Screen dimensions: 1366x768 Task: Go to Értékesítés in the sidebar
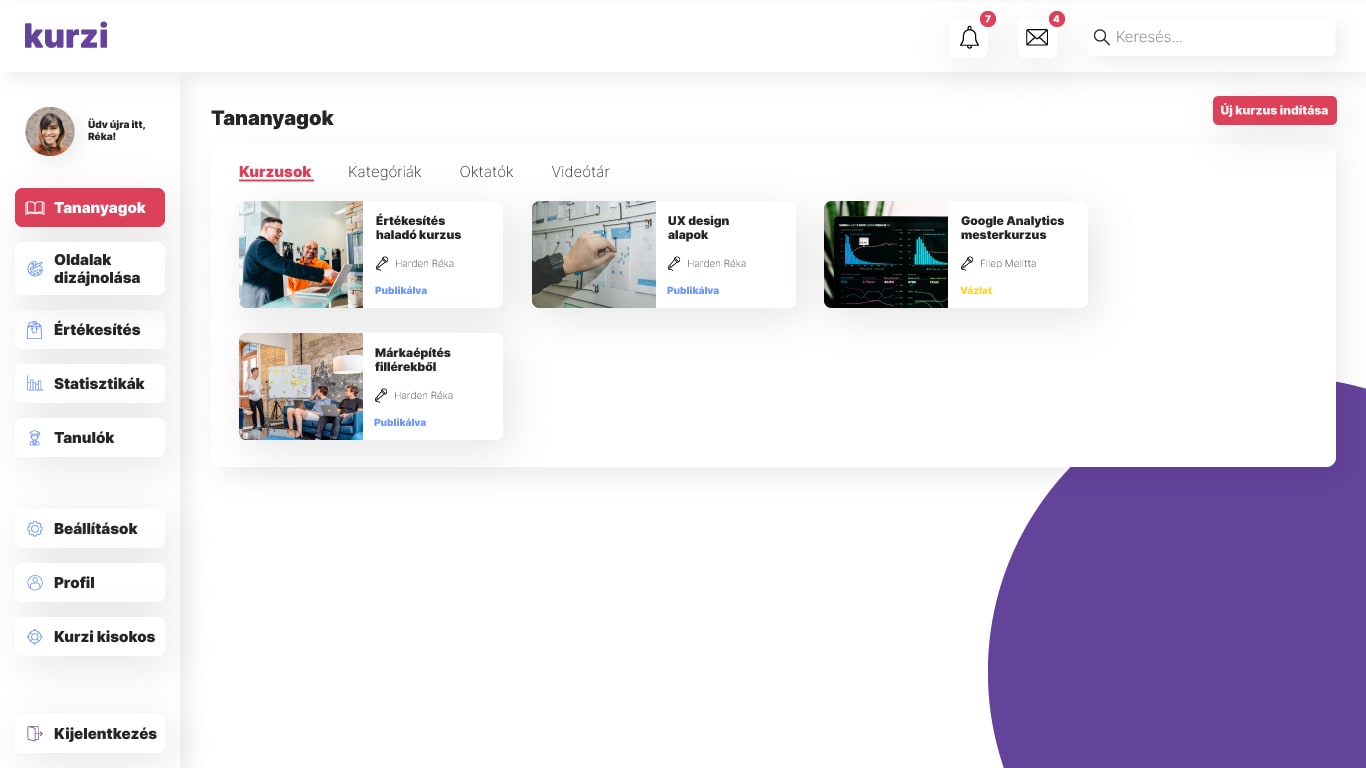tap(90, 330)
